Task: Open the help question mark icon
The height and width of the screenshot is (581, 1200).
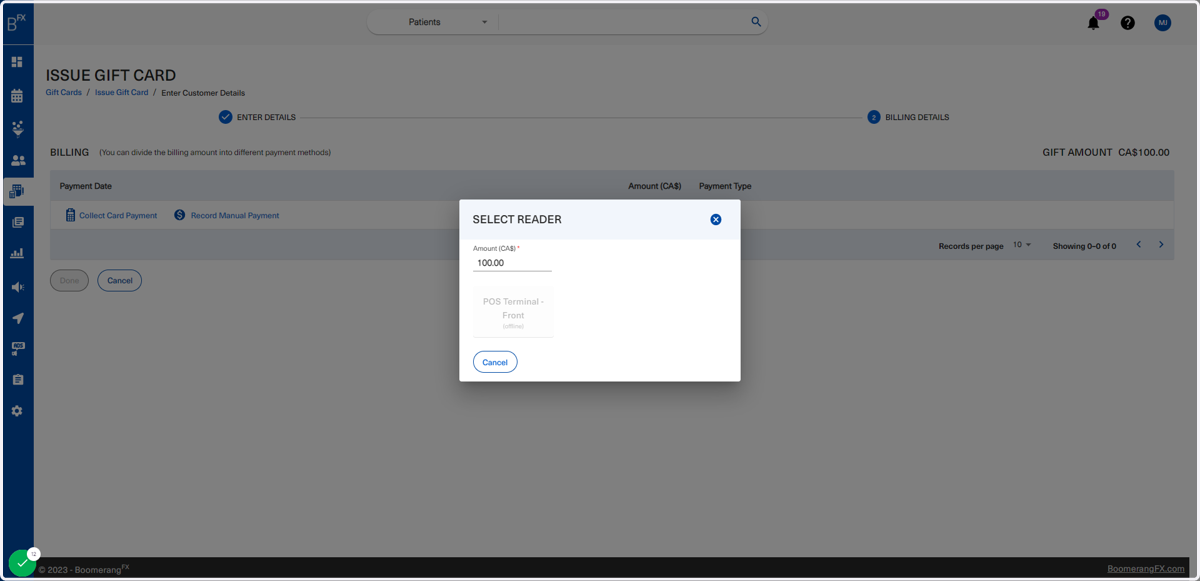Action: coord(1128,23)
